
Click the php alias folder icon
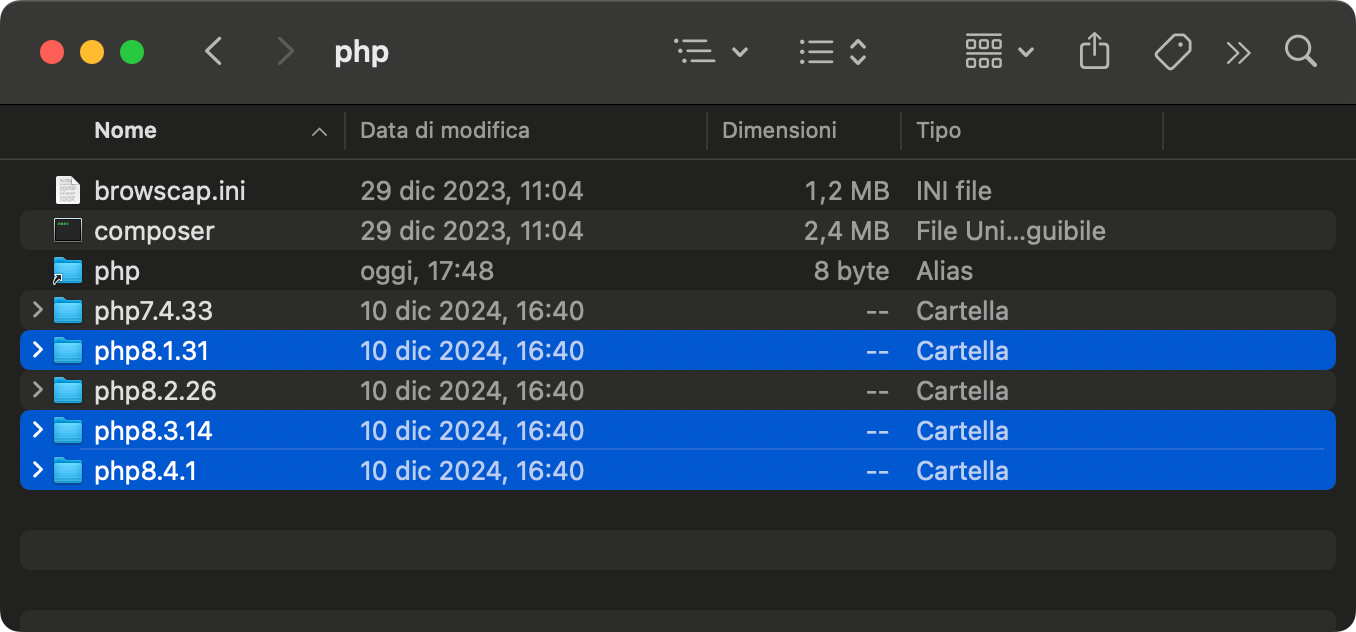click(67, 271)
